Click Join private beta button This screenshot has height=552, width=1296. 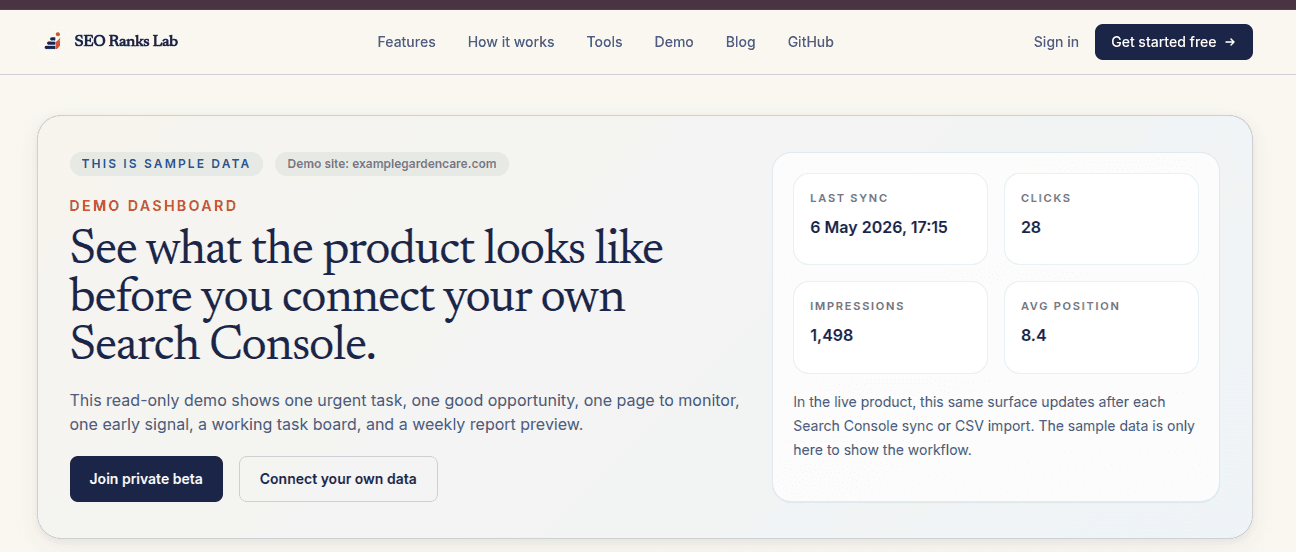(x=146, y=479)
